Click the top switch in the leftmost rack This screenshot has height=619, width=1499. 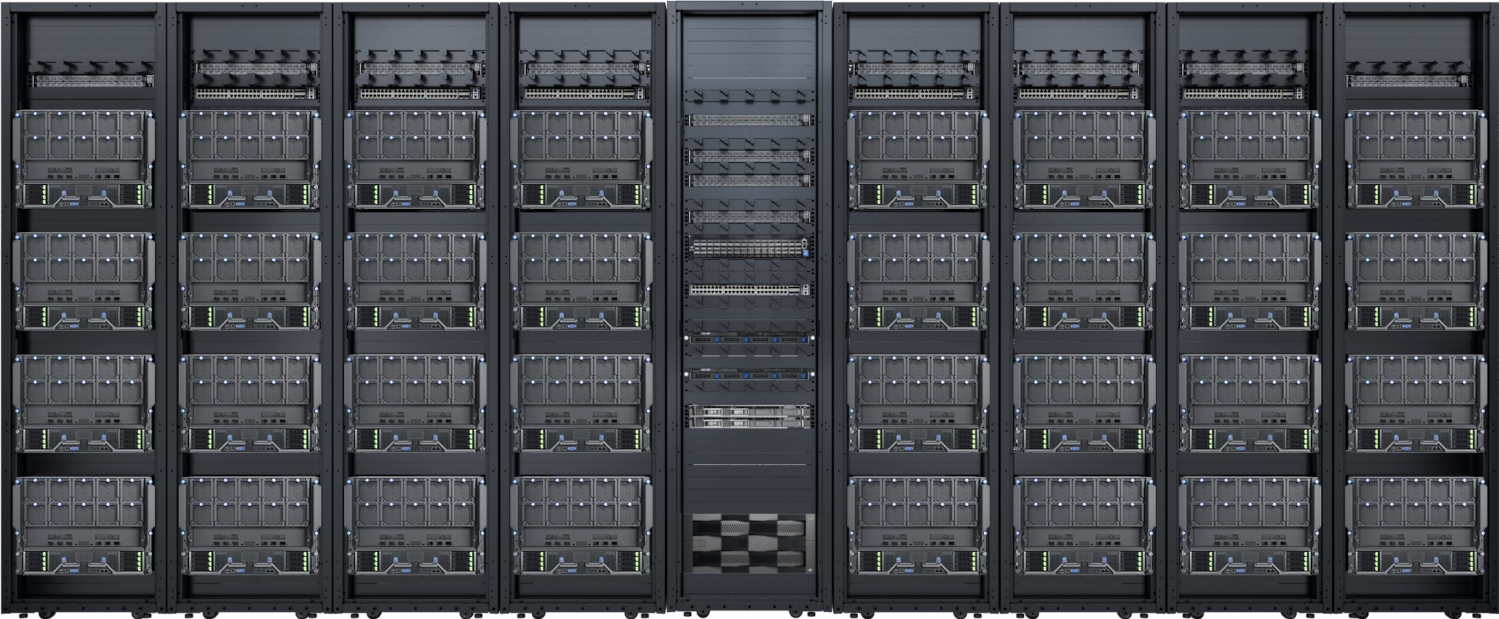(x=91, y=80)
